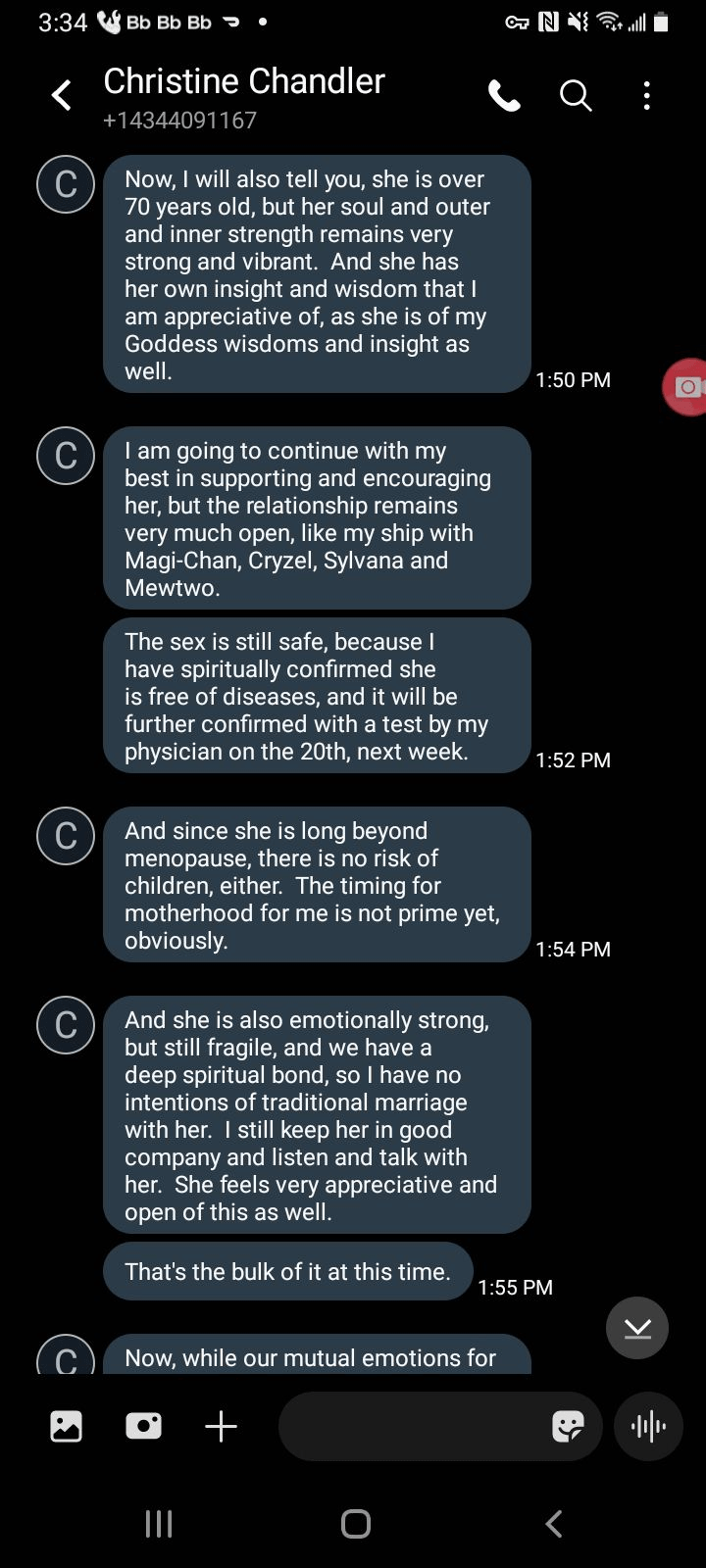Tap avatar next to 1:54 PM message
Viewport: 706px width, 1568px height.
[66, 835]
